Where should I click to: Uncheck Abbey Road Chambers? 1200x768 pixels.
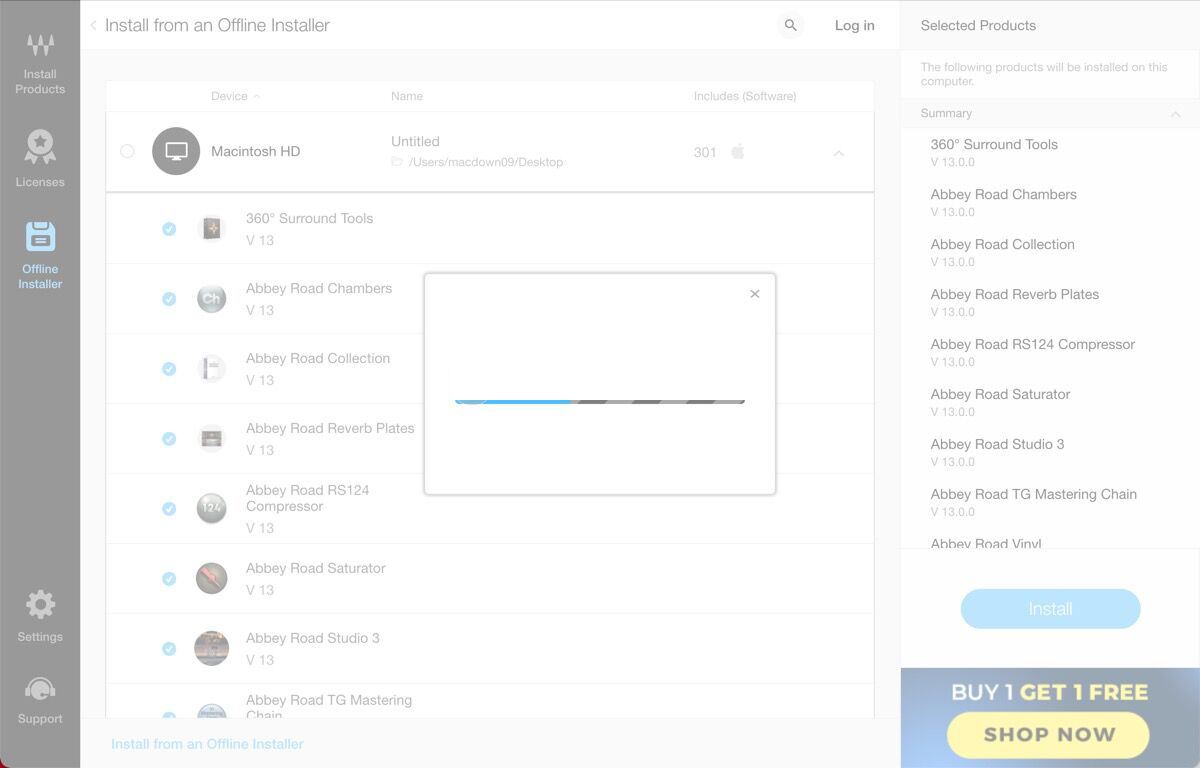169,299
